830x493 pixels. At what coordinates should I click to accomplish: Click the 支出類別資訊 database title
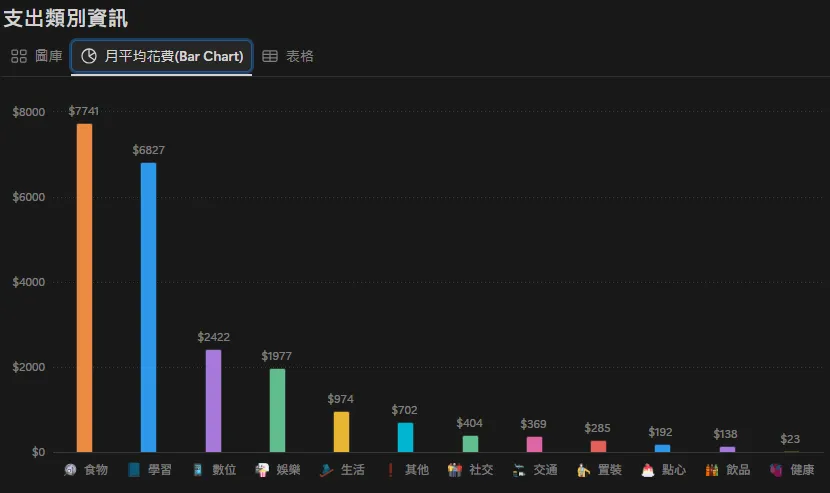66,18
